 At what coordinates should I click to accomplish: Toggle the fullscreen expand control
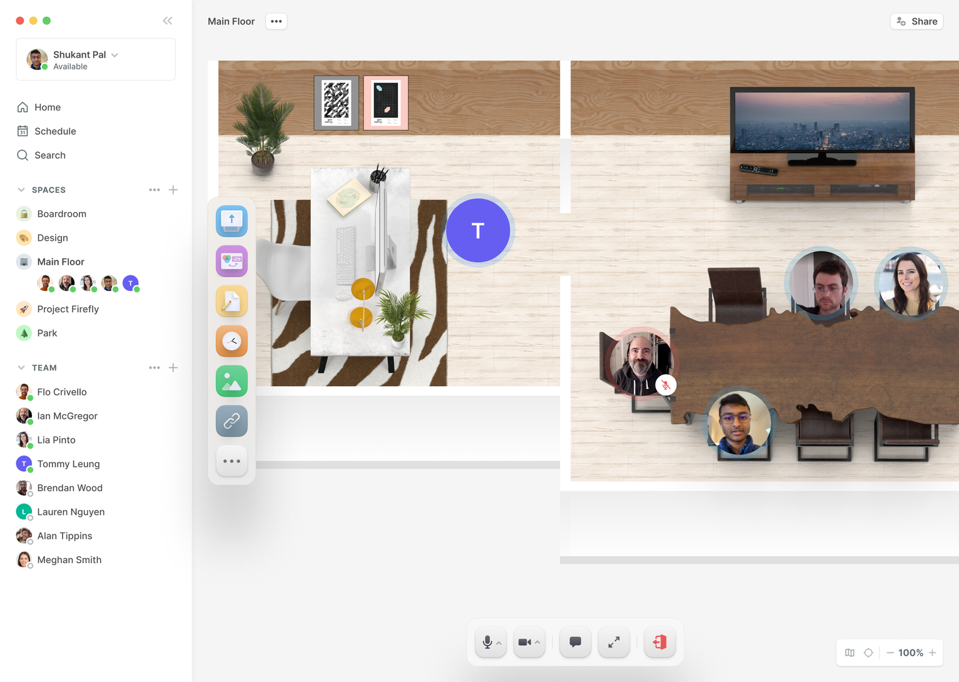pos(614,642)
